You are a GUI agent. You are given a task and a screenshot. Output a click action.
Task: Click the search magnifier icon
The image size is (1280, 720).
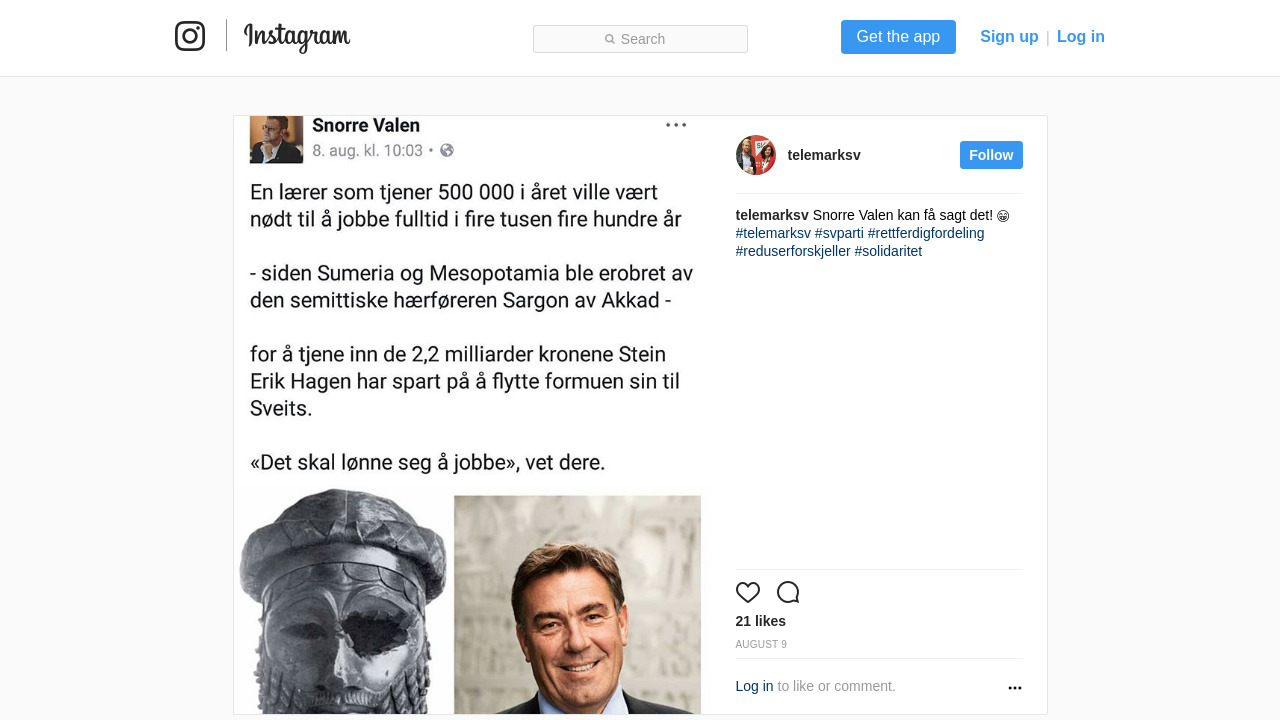[x=610, y=39]
